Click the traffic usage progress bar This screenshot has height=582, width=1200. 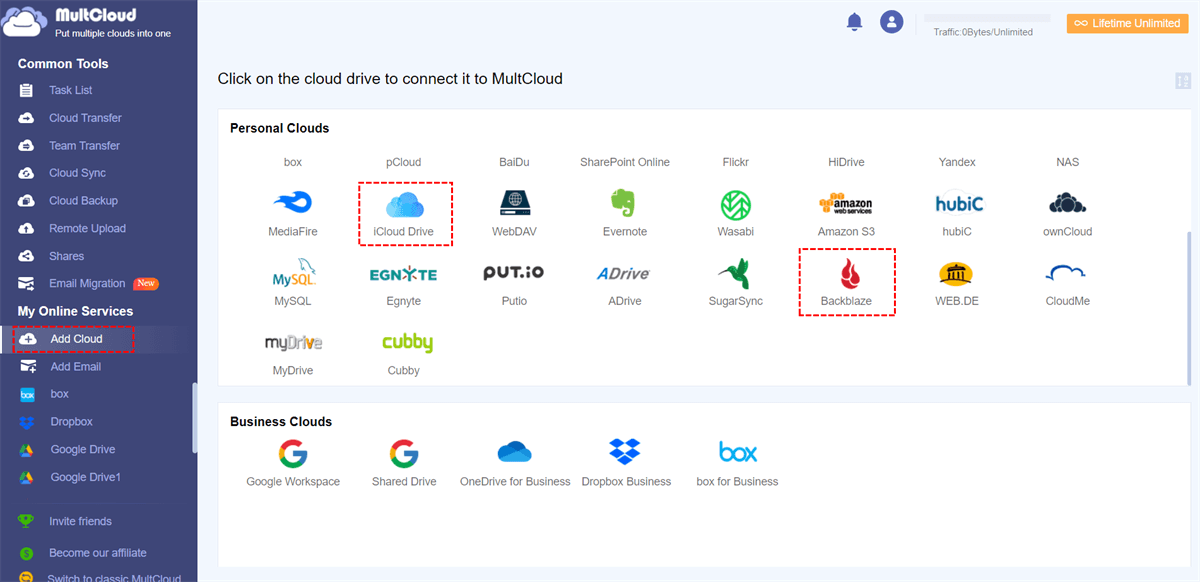[x=987, y=18]
